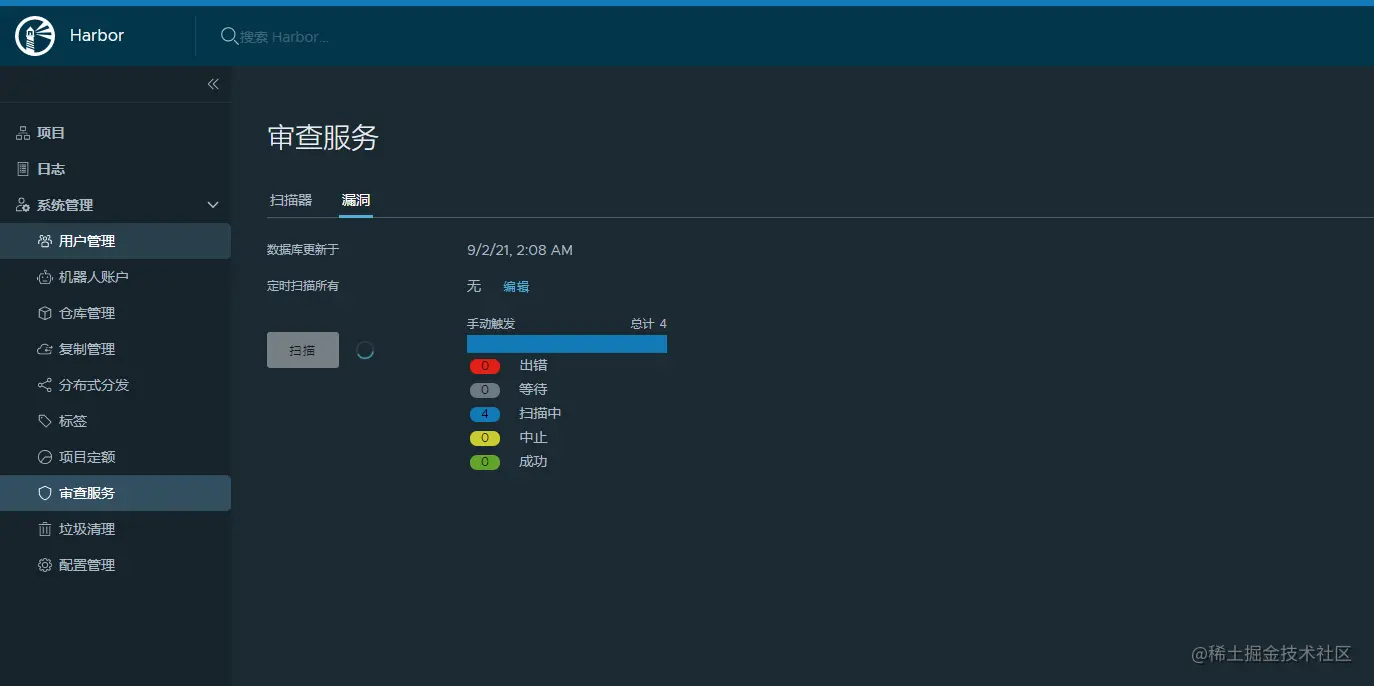
Task: Click the 配置管理 gear icon
Action: coord(45,565)
